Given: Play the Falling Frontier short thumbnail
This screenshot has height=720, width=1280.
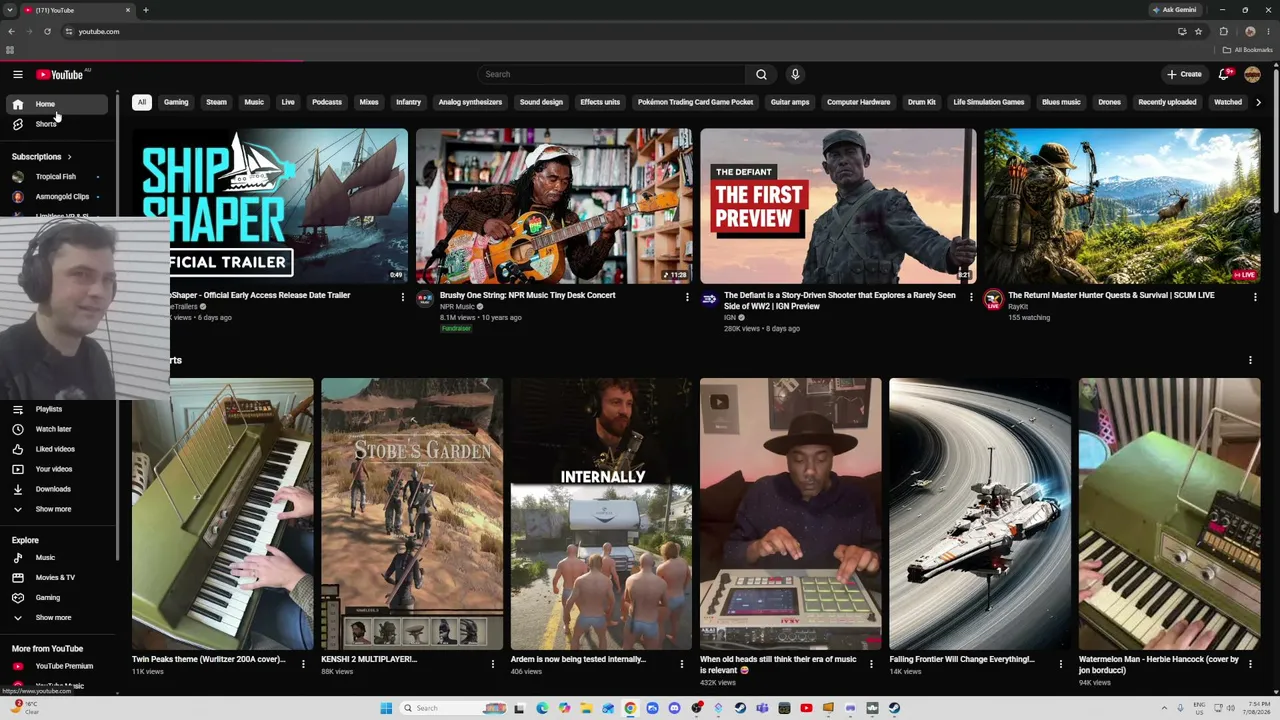Looking at the screenshot, I should (x=980, y=514).
